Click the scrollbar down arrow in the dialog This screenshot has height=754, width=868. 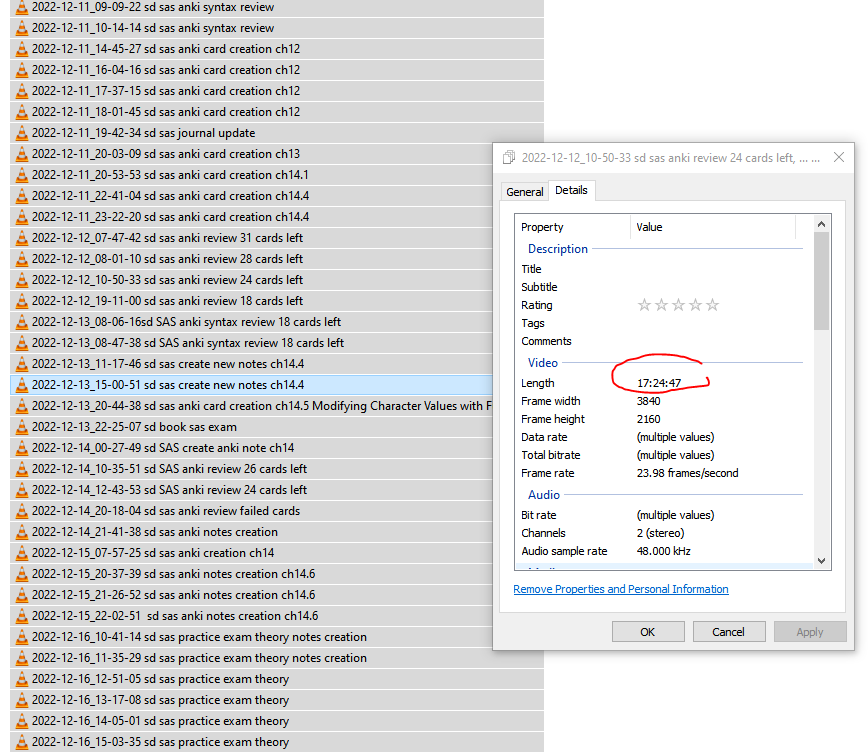click(x=822, y=562)
